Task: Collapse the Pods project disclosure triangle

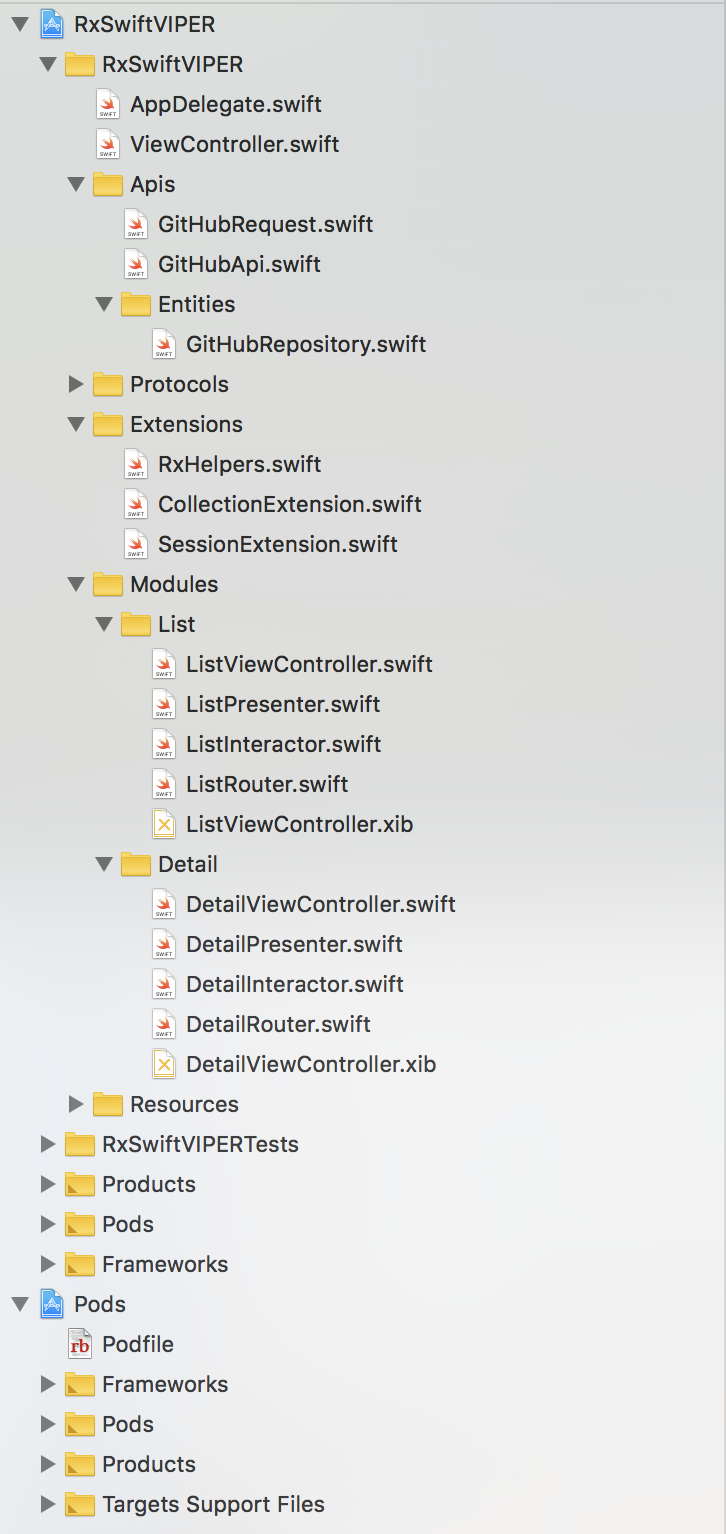Action: pyautogui.click(x=19, y=1305)
